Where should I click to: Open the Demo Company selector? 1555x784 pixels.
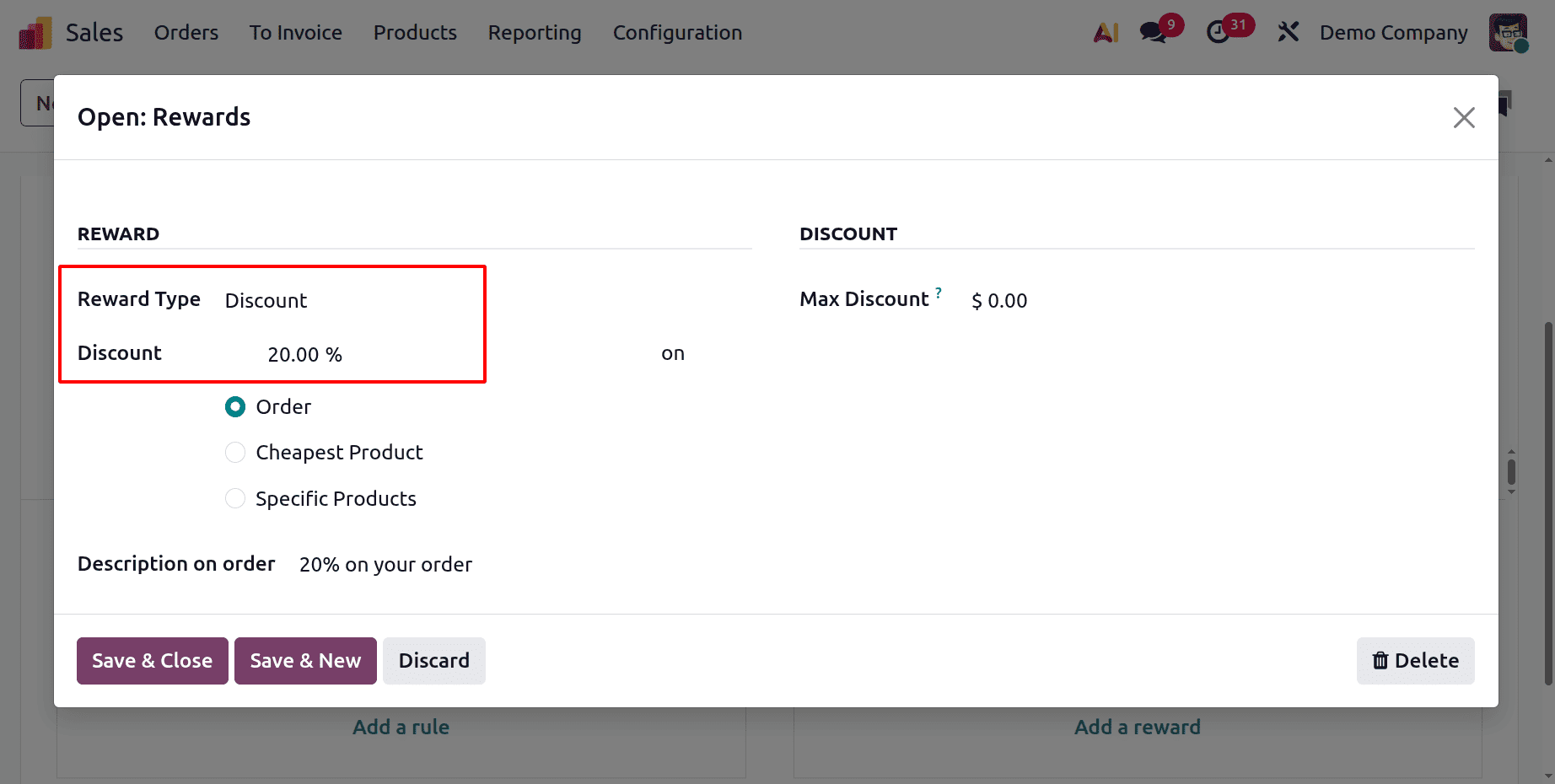1392,33
